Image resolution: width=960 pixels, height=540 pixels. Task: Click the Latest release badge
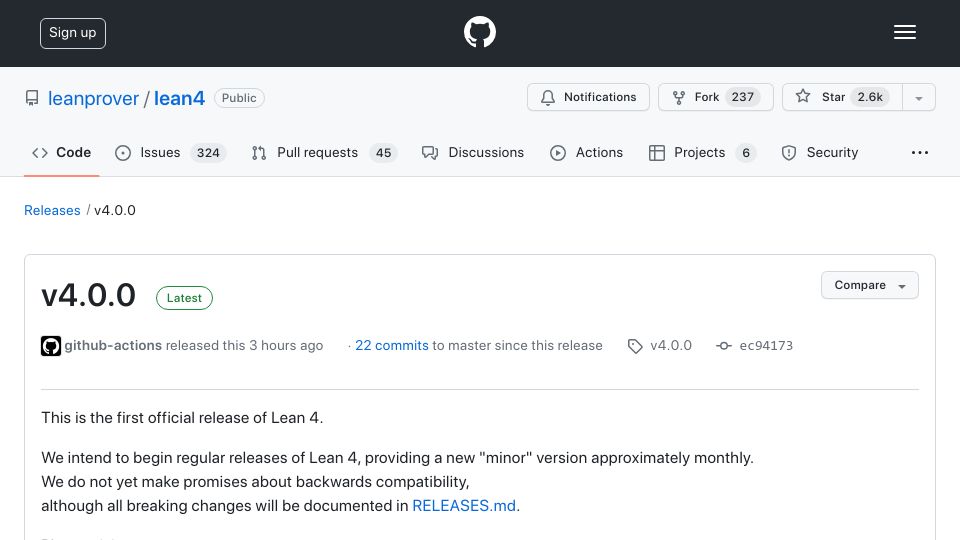coord(184,298)
